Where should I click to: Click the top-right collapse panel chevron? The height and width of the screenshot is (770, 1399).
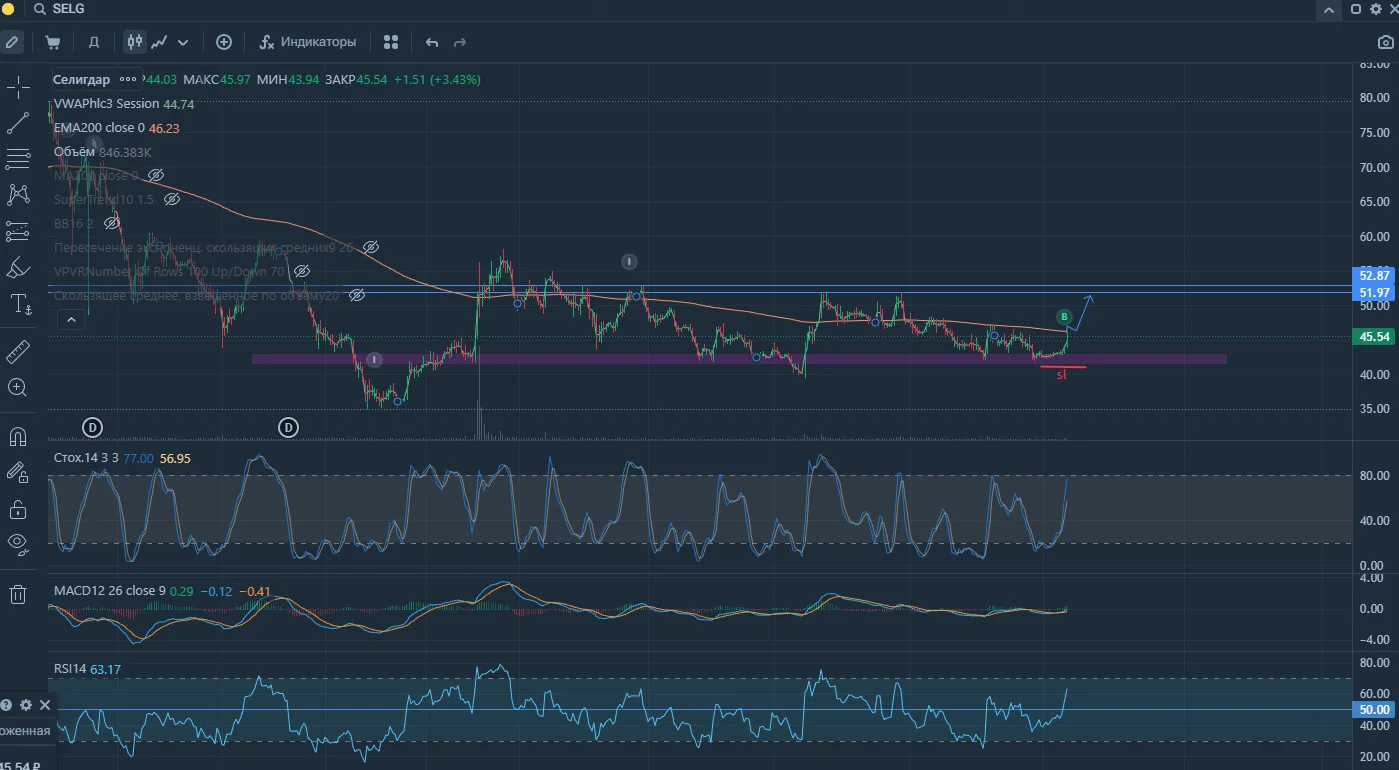click(x=1328, y=9)
